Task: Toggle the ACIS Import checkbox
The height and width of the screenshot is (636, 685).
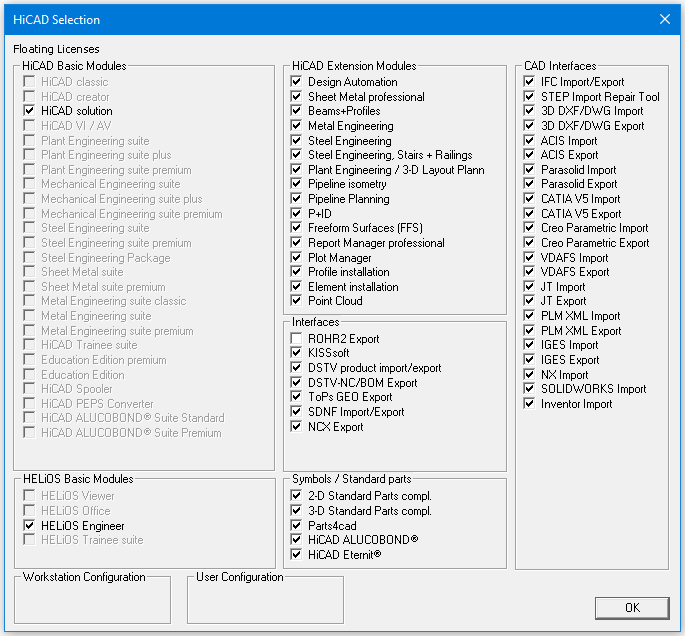Action: coord(529,141)
